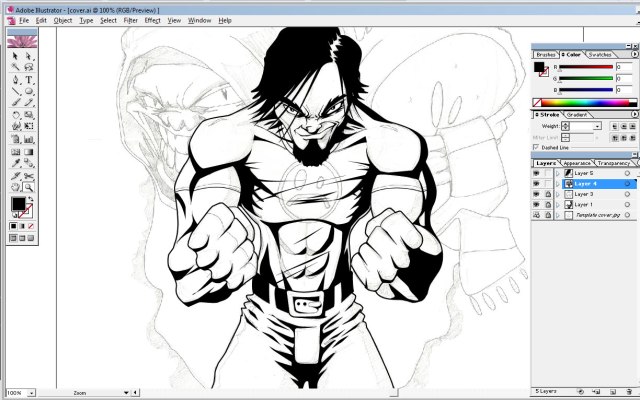Switch to the Brushes tab
Screen dimensions: 640x400
point(546,55)
